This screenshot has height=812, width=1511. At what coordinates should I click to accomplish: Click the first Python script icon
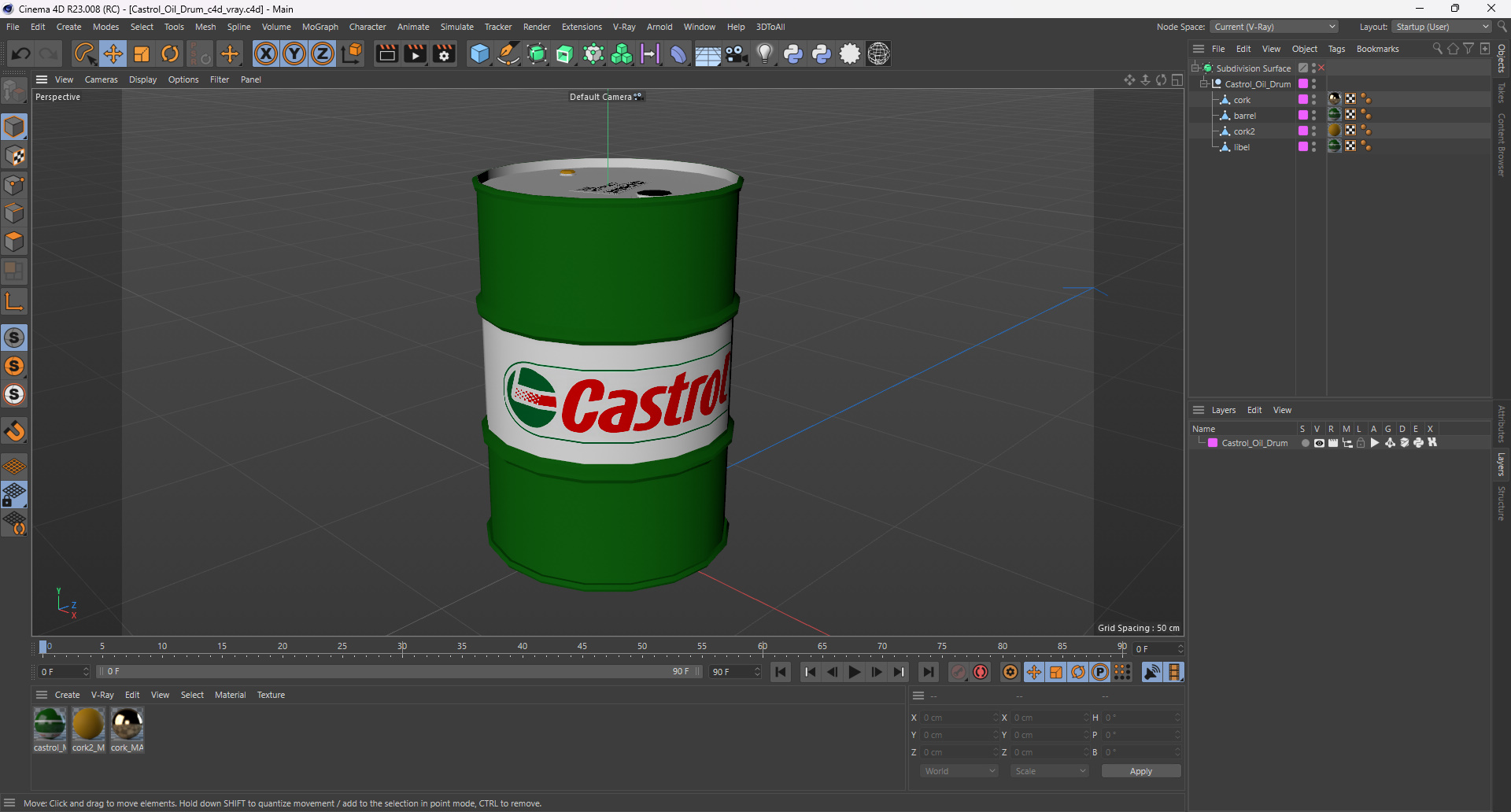tap(793, 54)
